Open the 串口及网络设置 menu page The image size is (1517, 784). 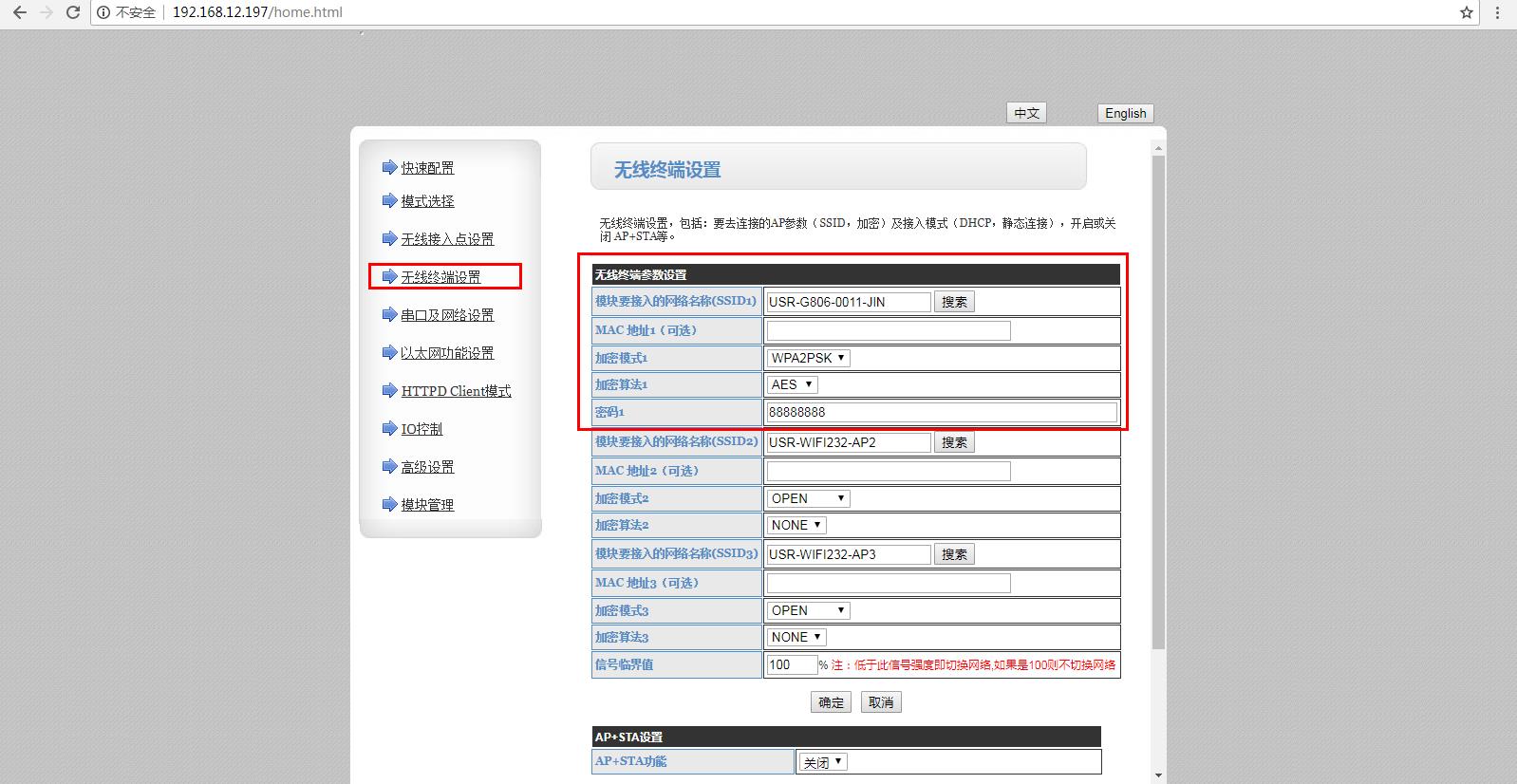(x=447, y=315)
